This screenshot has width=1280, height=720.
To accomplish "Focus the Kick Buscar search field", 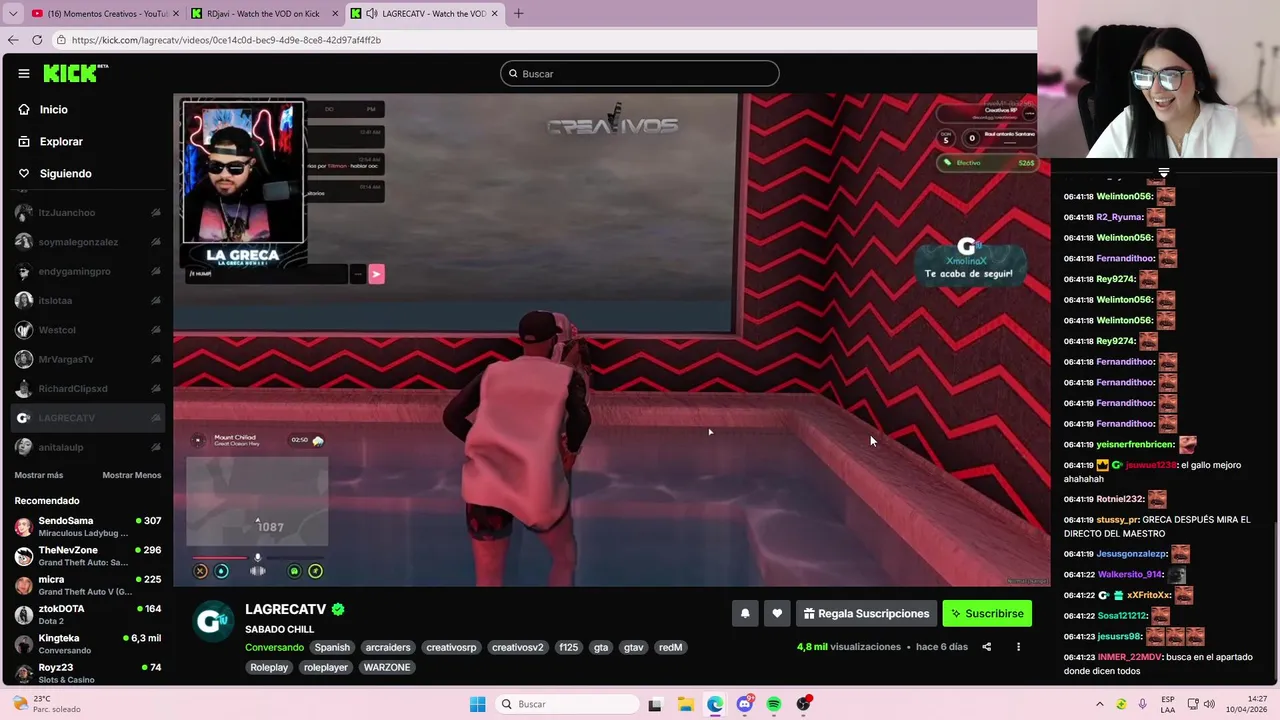I will 640,74.
